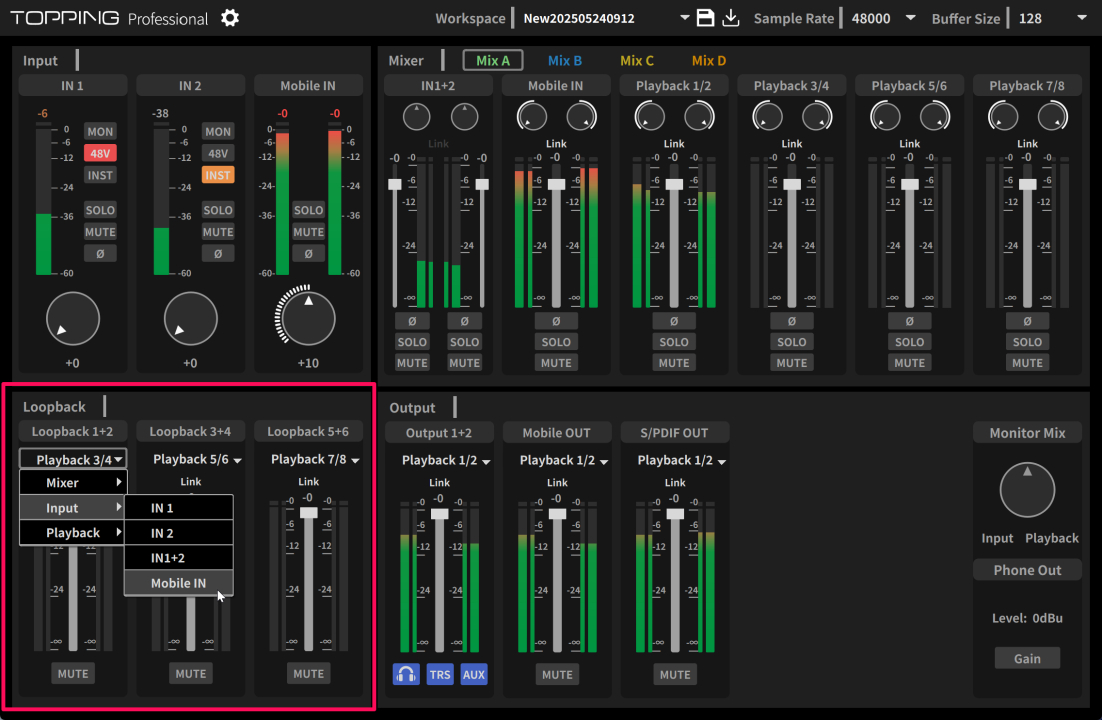Click the Mobile IN gain knob
Image resolution: width=1102 pixels, height=720 pixels.
pyautogui.click(x=309, y=319)
